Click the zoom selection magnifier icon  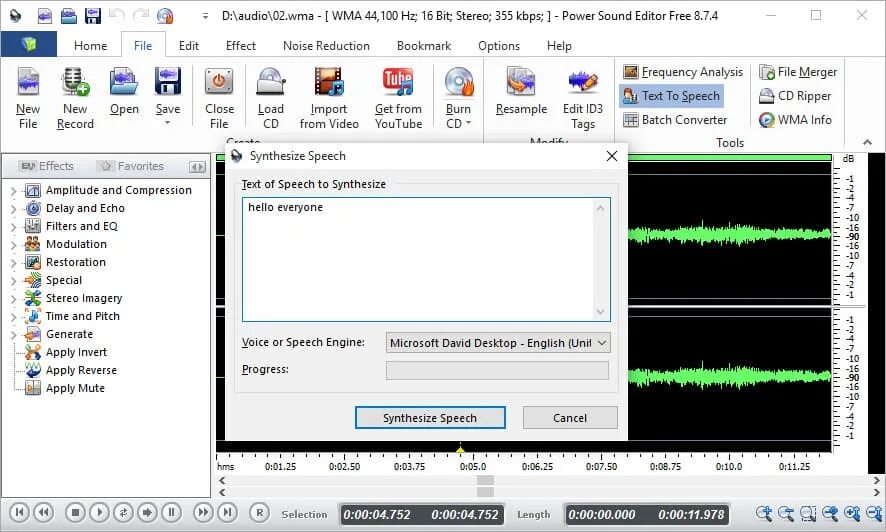[808, 514]
